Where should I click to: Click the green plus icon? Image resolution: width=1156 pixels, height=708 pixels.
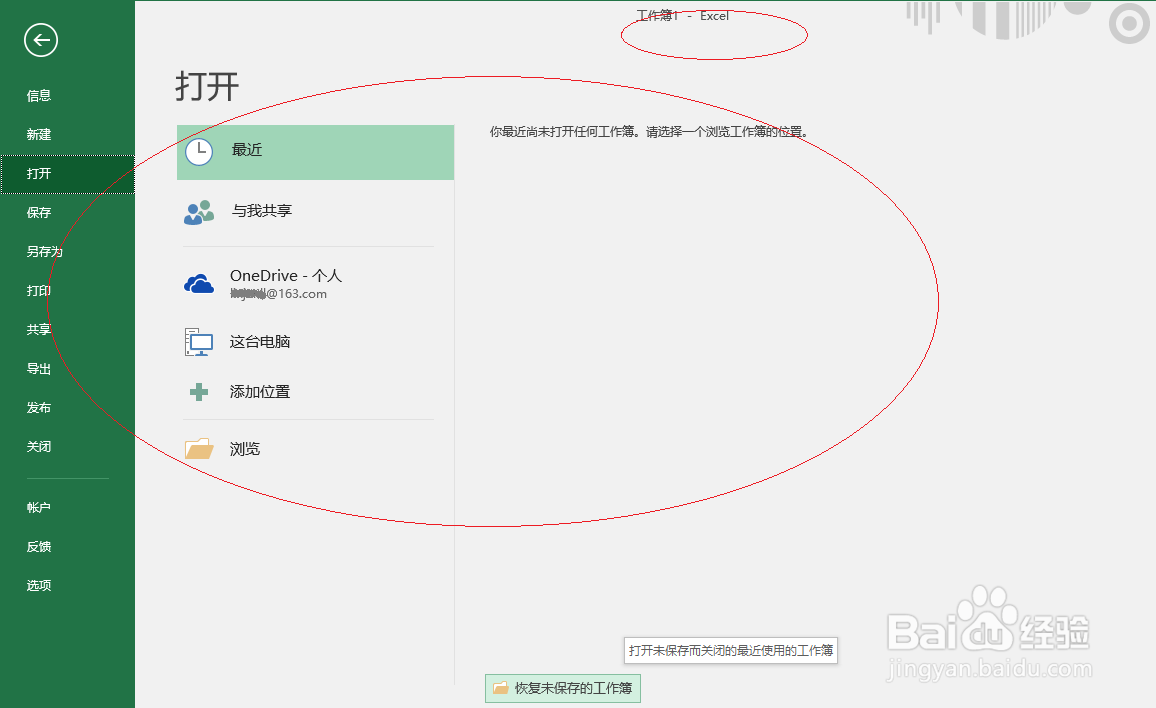coord(199,392)
